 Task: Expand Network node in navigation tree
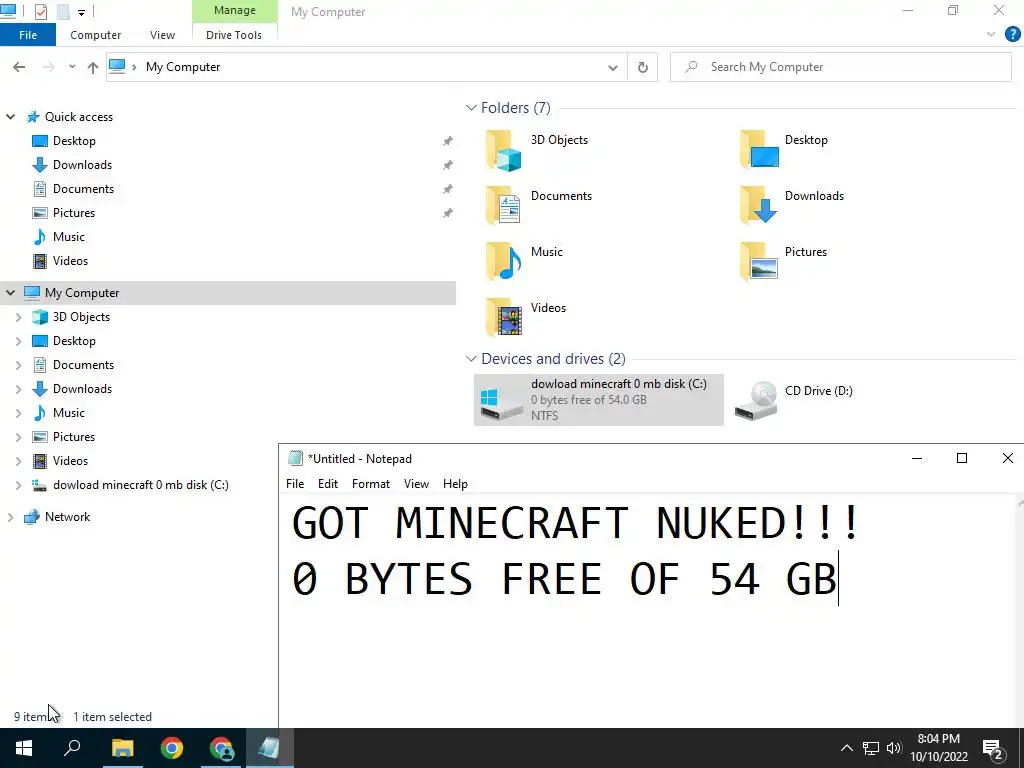(x=10, y=517)
